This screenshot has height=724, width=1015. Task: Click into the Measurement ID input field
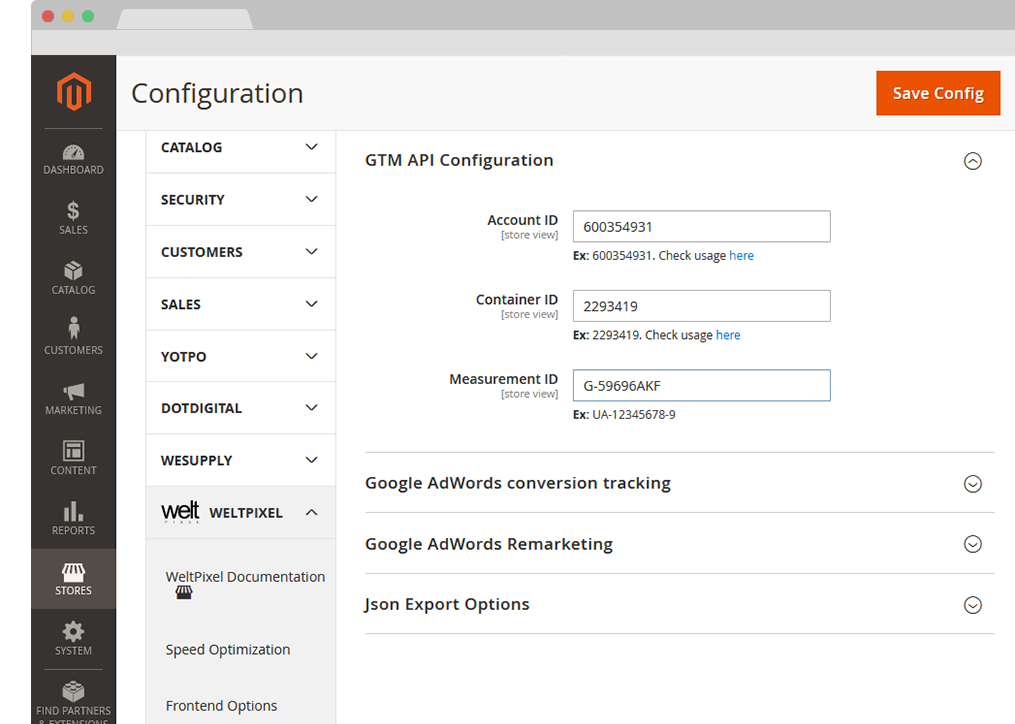click(701, 386)
